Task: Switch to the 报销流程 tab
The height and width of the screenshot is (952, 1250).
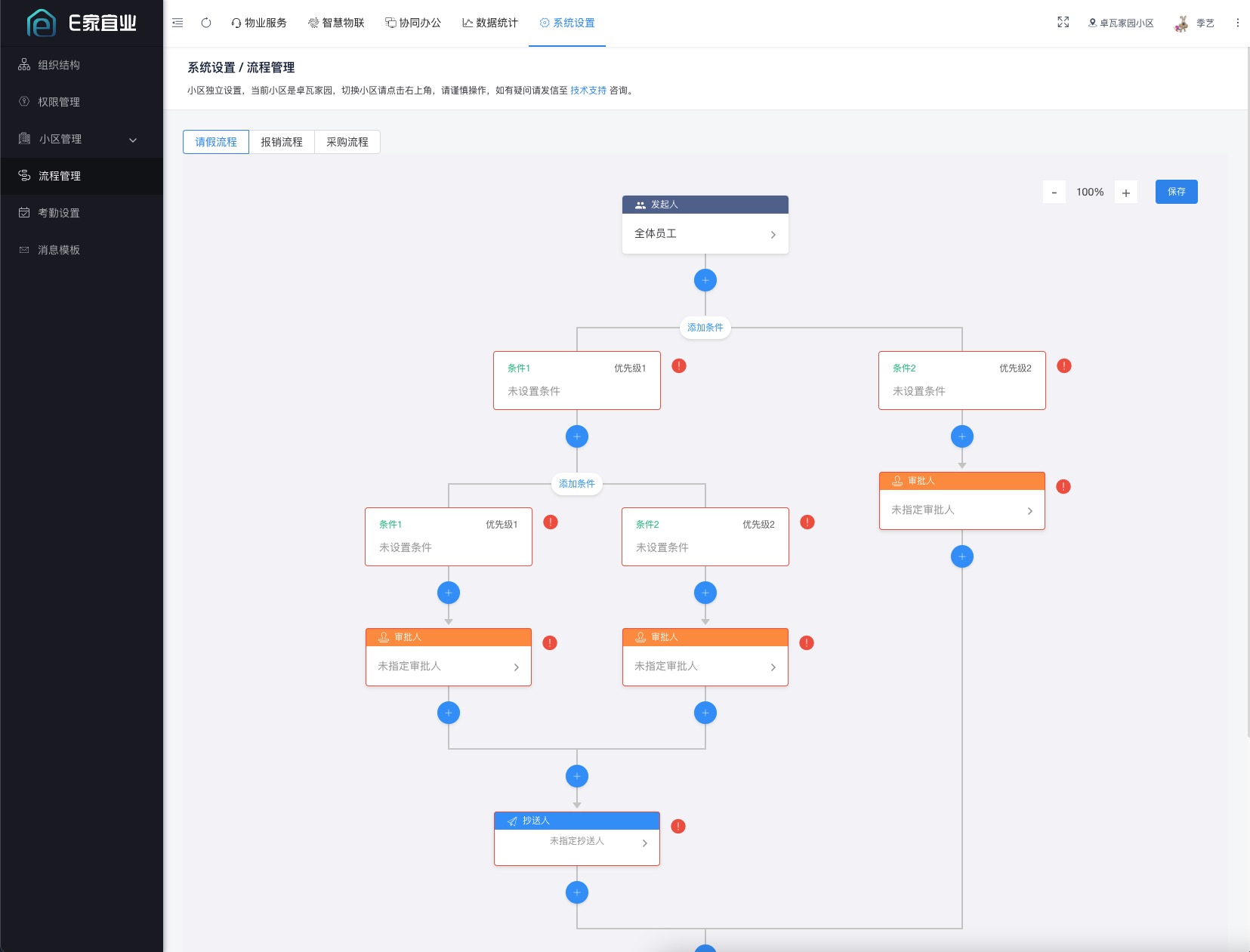Action: tap(279, 141)
